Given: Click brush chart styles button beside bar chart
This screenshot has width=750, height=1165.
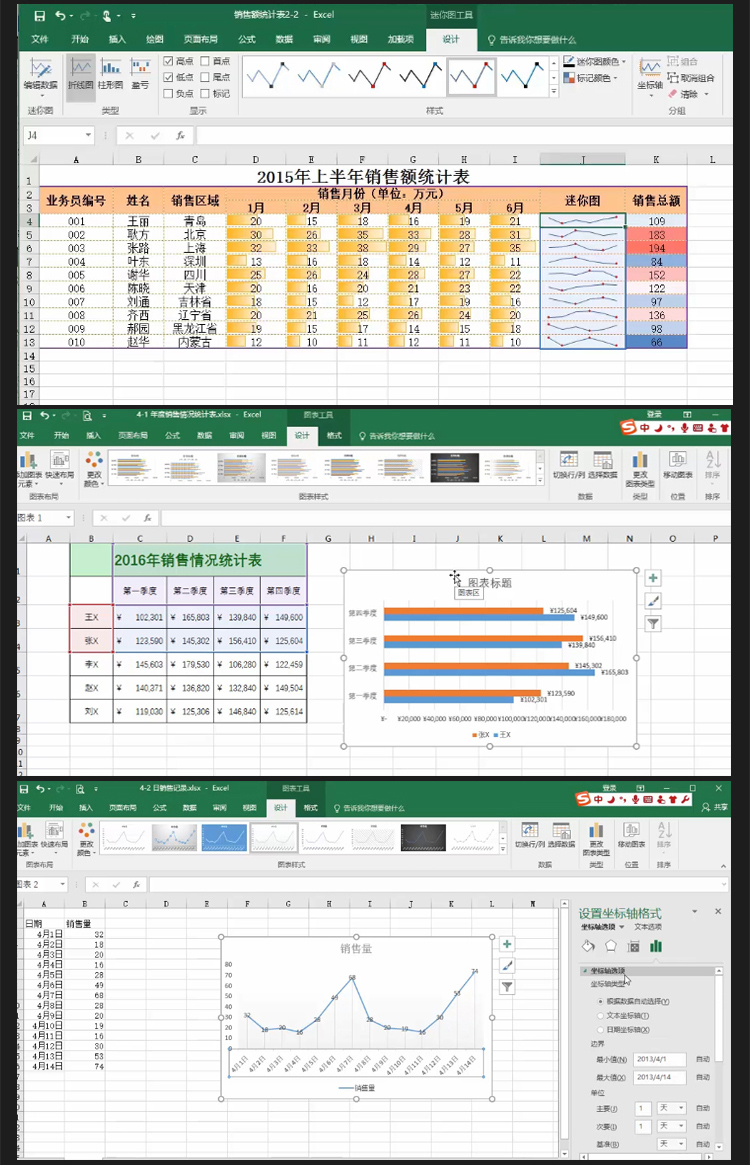Looking at the screenshot, I should pos(653,601).
